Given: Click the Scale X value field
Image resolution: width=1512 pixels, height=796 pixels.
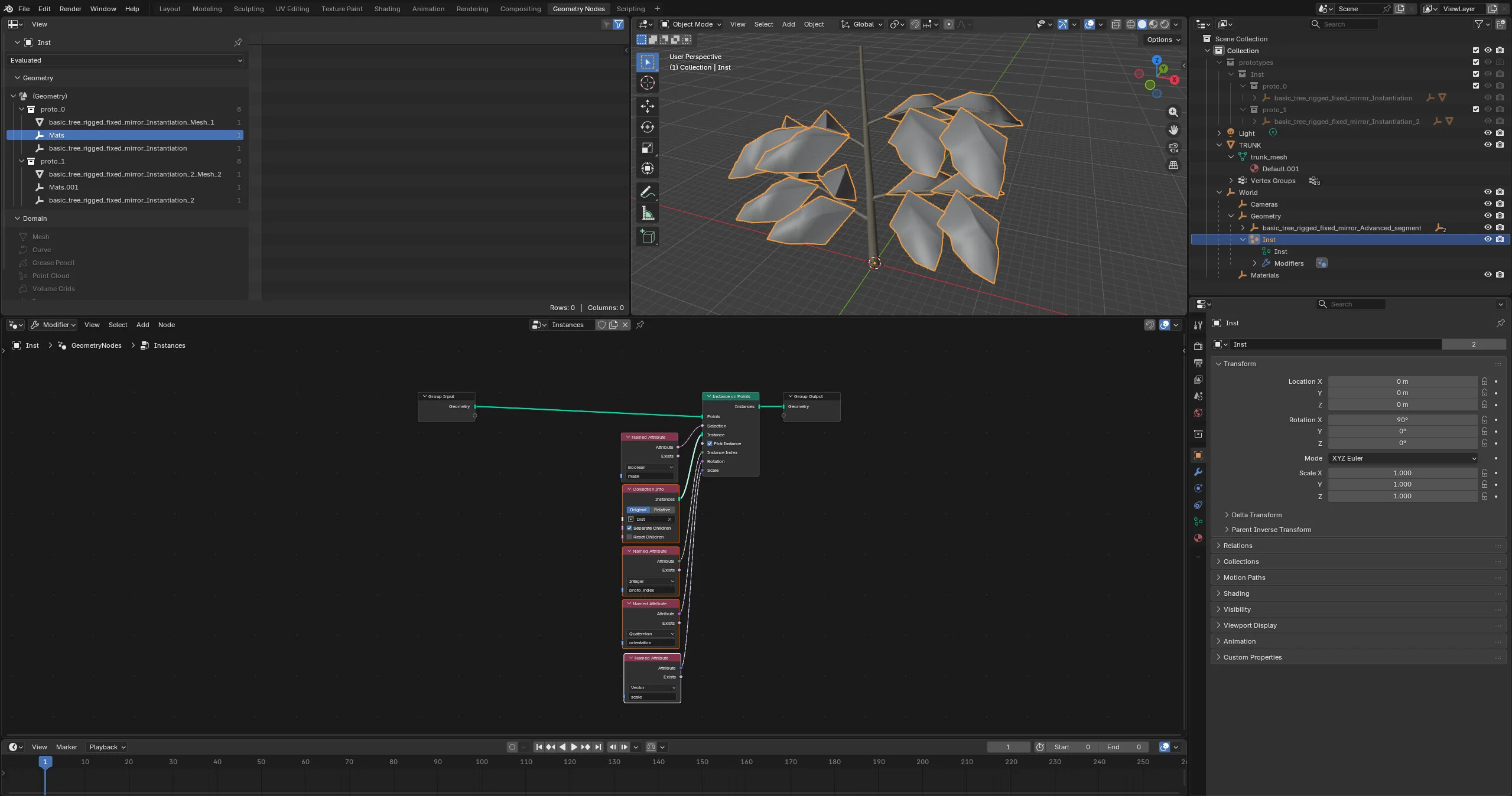Looking at the screenshot, I should [1403, 473].
